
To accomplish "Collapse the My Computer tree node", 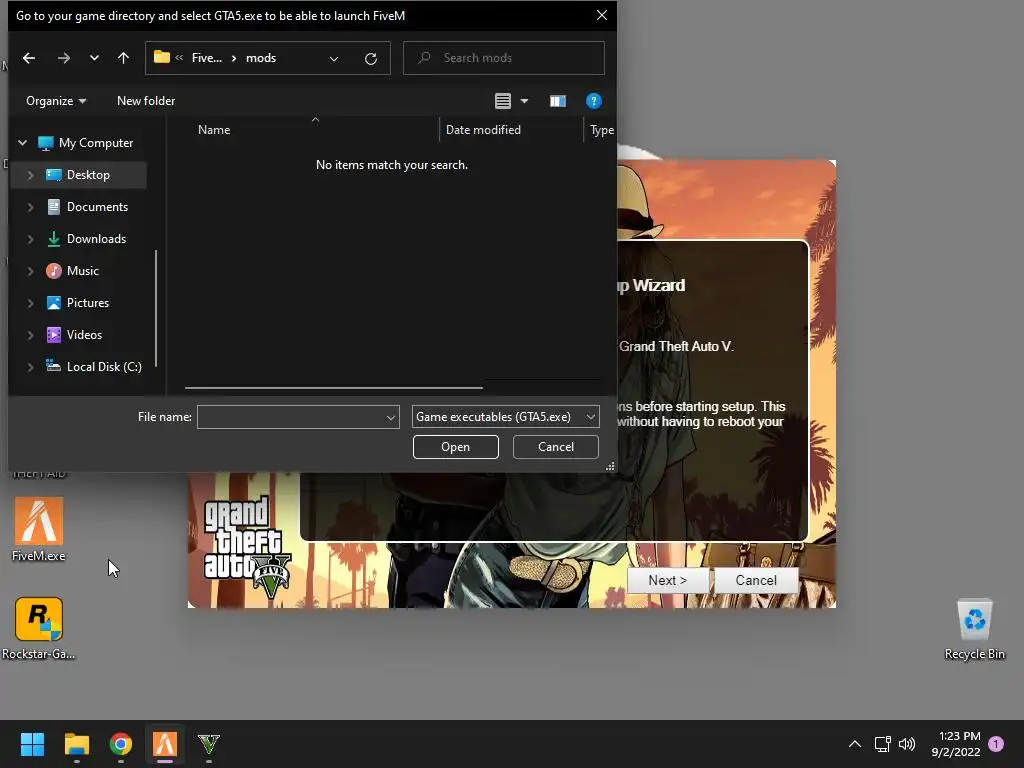I will point(23,142).
